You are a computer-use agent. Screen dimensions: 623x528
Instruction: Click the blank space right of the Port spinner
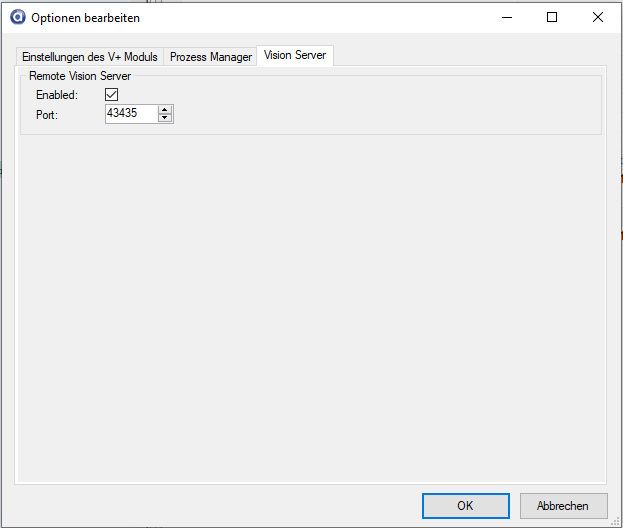coord(380,114)
